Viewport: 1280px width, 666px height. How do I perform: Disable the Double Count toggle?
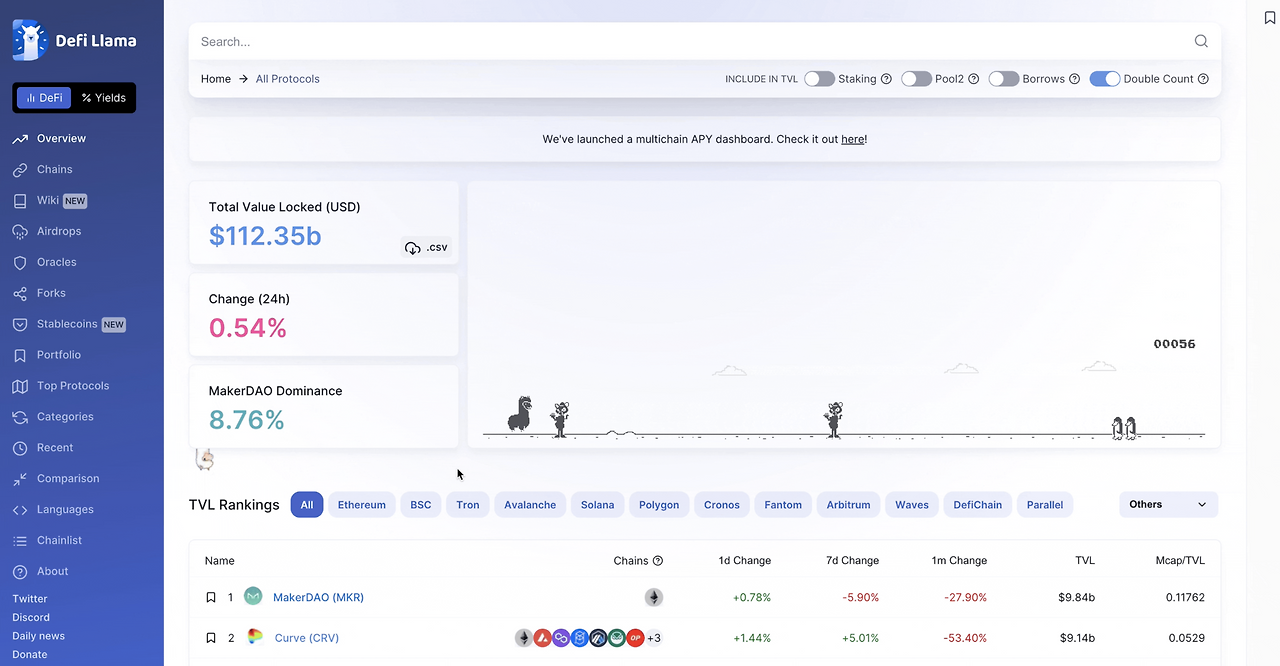(1105, 79)
